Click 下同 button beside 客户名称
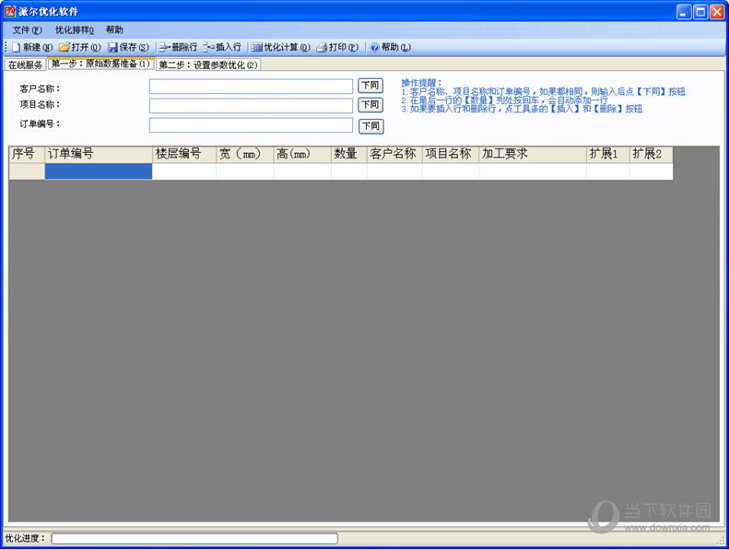Screen dimensions: 729x550 tap(371, 86)
